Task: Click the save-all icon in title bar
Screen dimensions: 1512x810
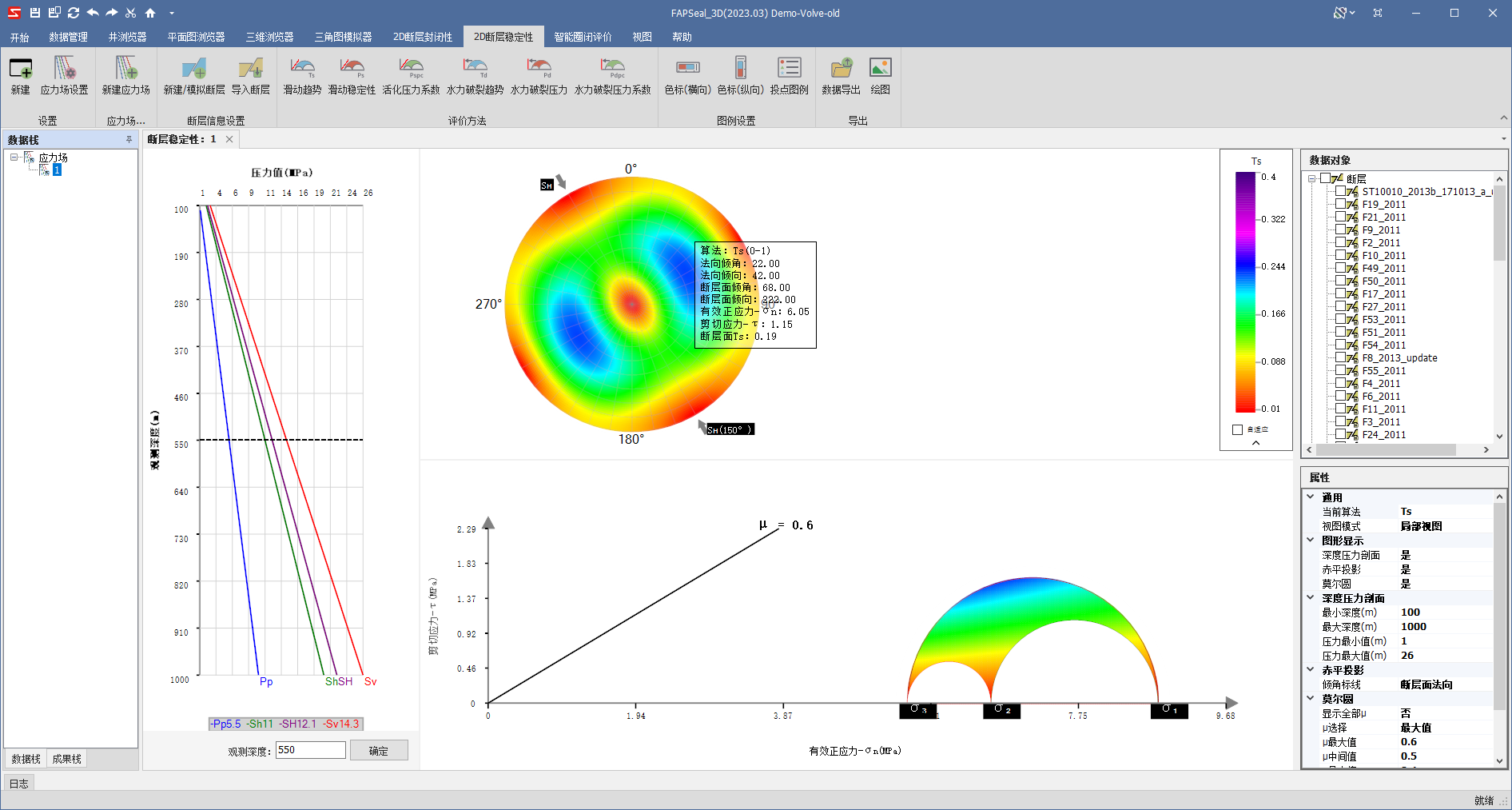Action: (54, 13)
